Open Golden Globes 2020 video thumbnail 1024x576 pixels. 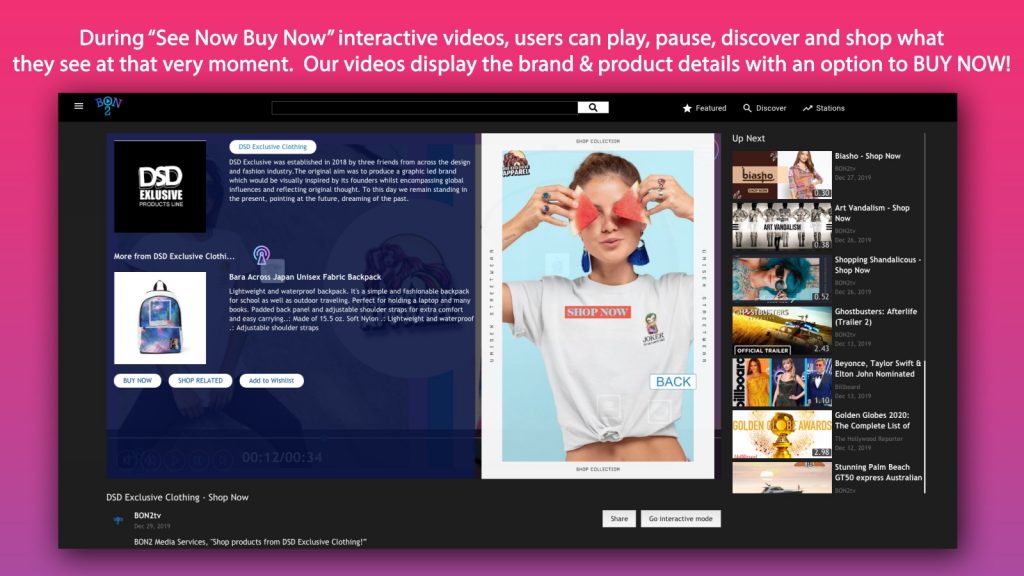click(x=782, y=434)
